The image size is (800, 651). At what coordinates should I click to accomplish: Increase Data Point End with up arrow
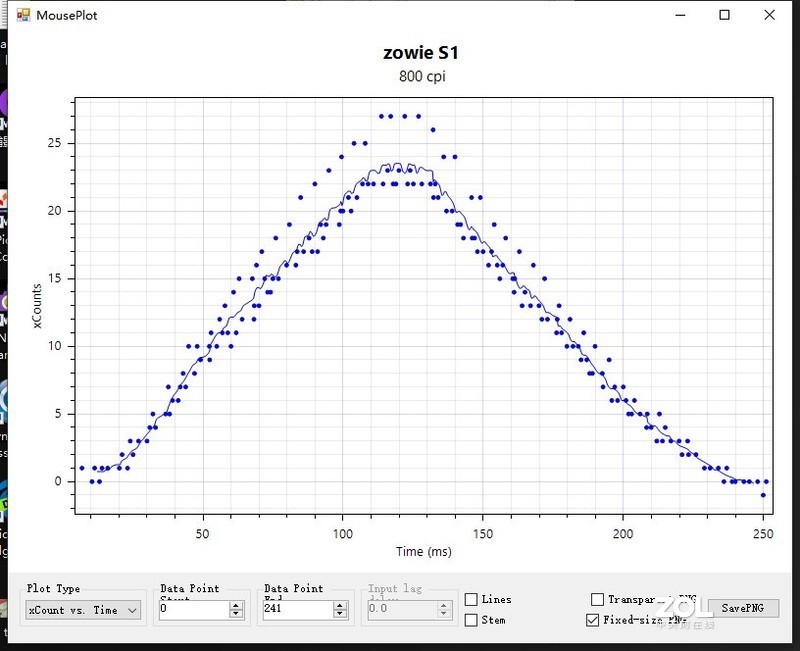click(340, 606)
